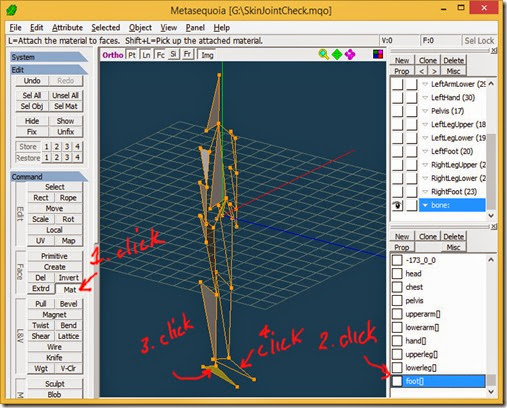Viewport: 507px width, 408px height.
Task: Move object down with > button
Action: click(434, 71)
